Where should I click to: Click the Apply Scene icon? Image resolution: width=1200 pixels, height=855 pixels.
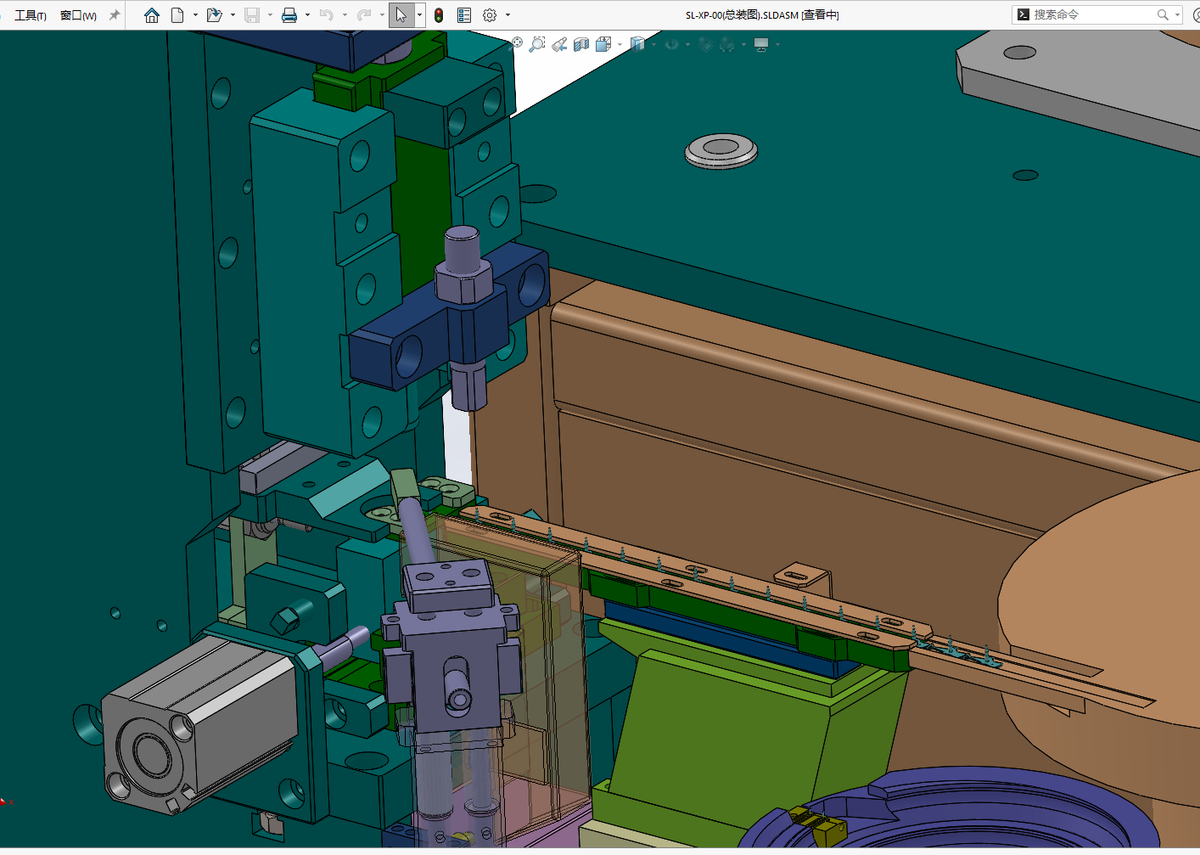(727, 44)
